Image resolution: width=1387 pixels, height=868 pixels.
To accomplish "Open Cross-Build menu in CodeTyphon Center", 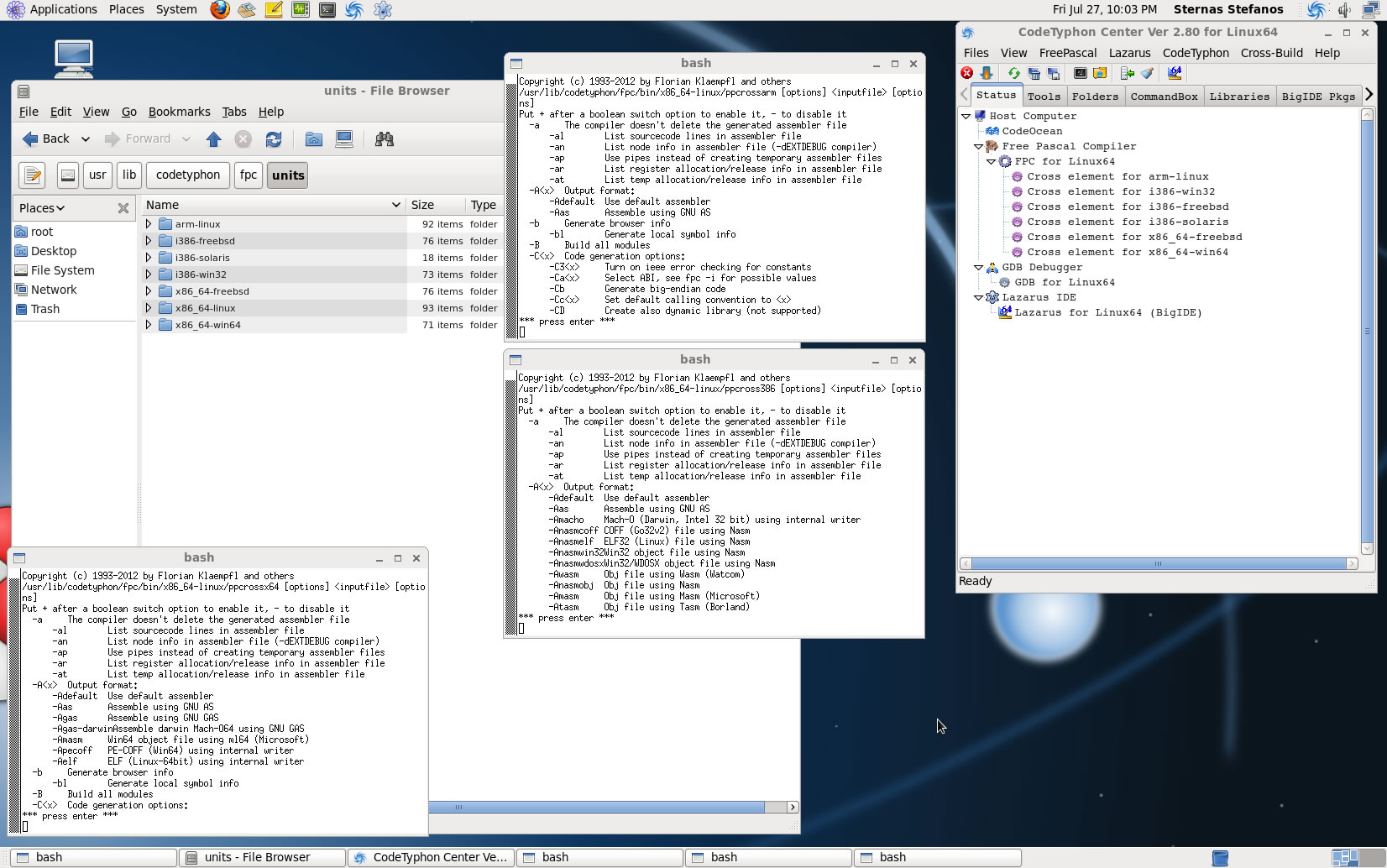I will 1271,53.
